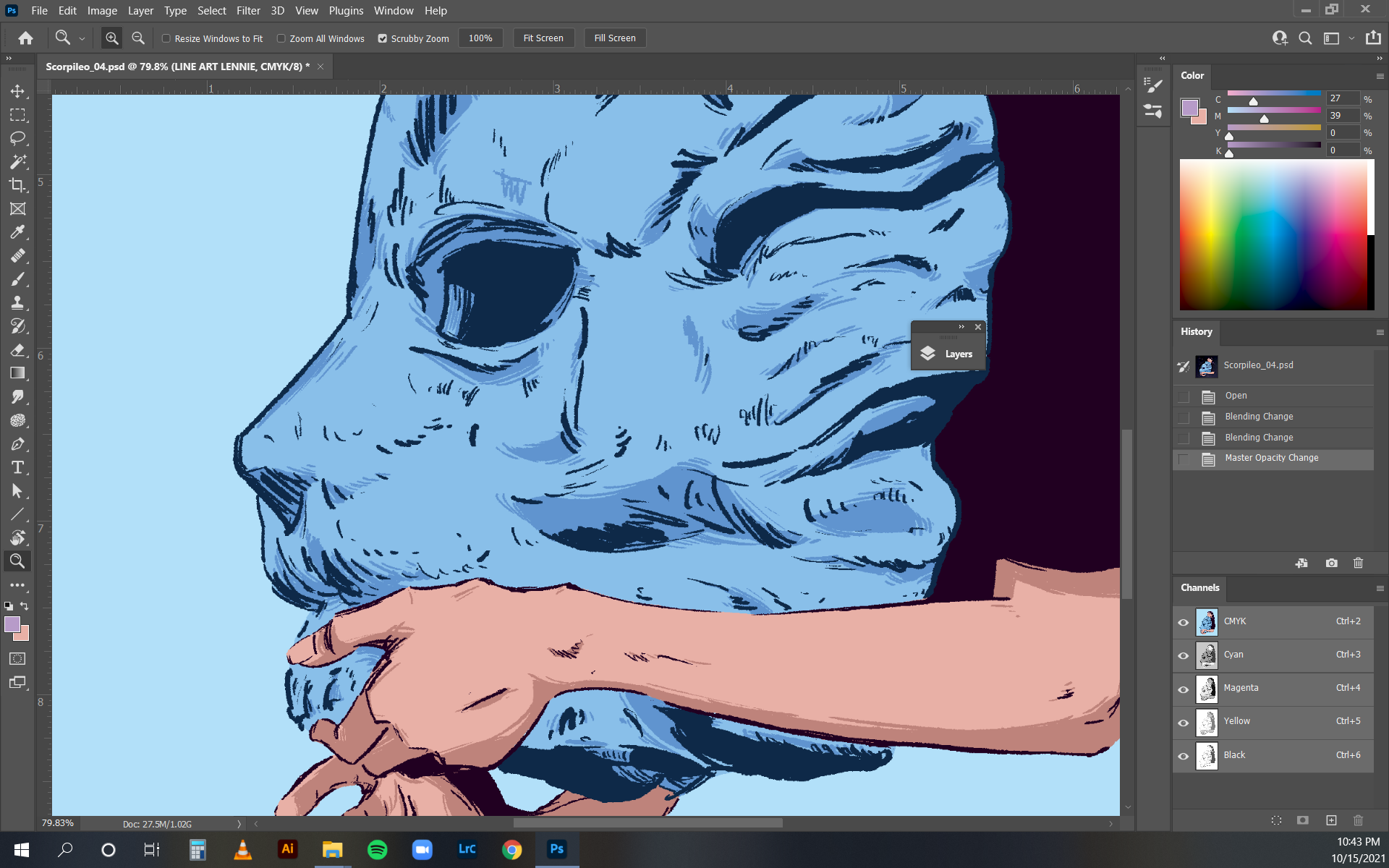The image size is (1389, 868).
Task: Create new snapshot in History panel
Action: (1331, 563)
